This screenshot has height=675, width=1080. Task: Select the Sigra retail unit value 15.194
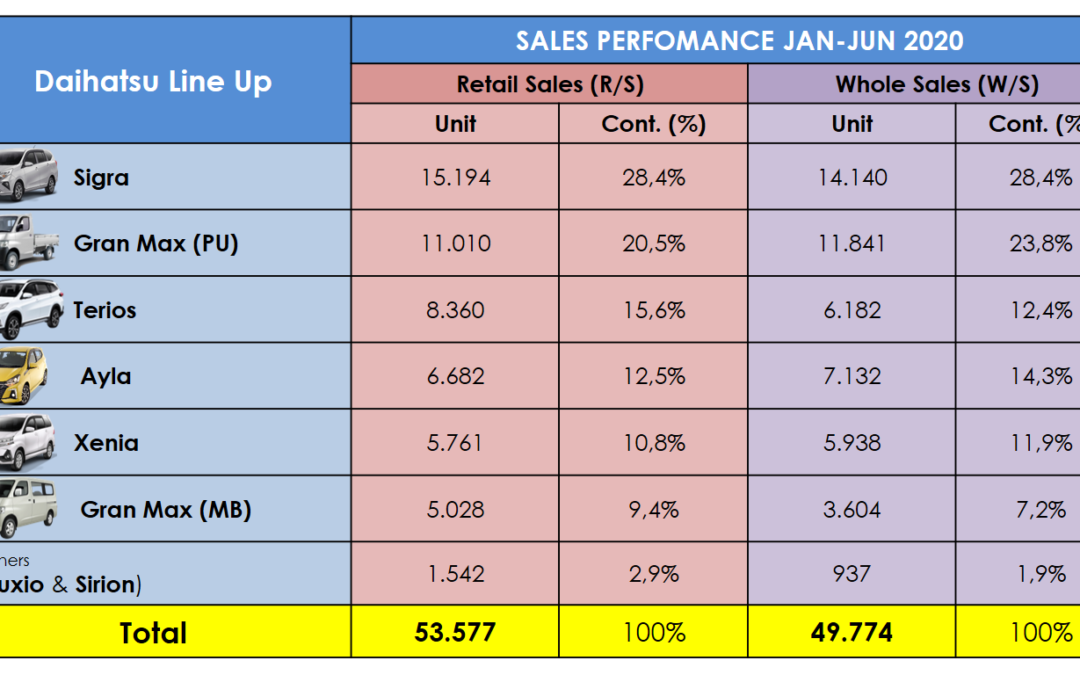(455, 177)
